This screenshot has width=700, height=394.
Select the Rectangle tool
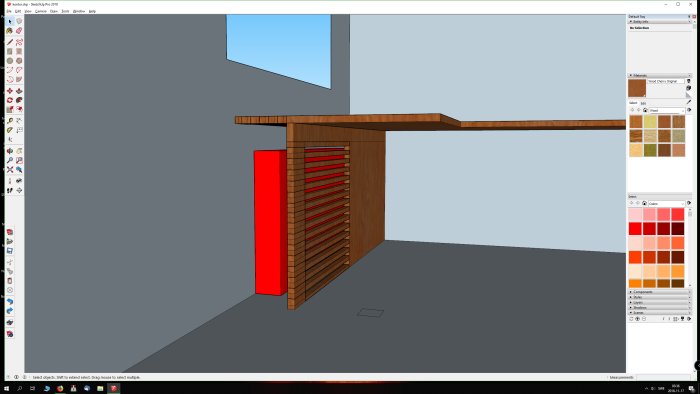[10, 51]
